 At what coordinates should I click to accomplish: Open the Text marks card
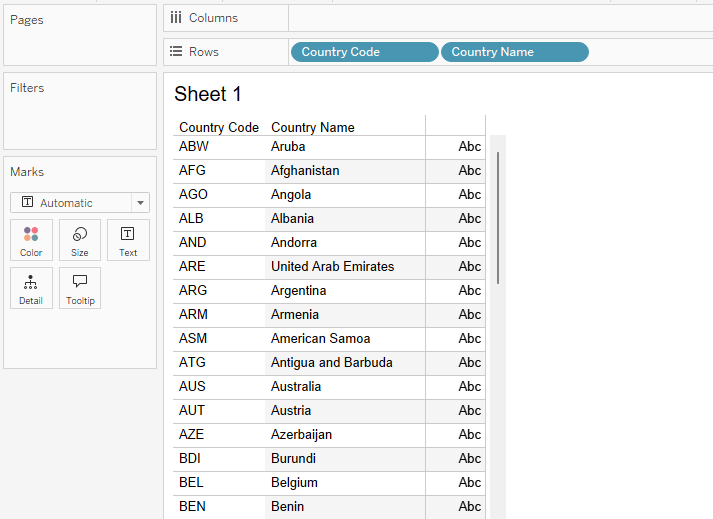(128, 240)
